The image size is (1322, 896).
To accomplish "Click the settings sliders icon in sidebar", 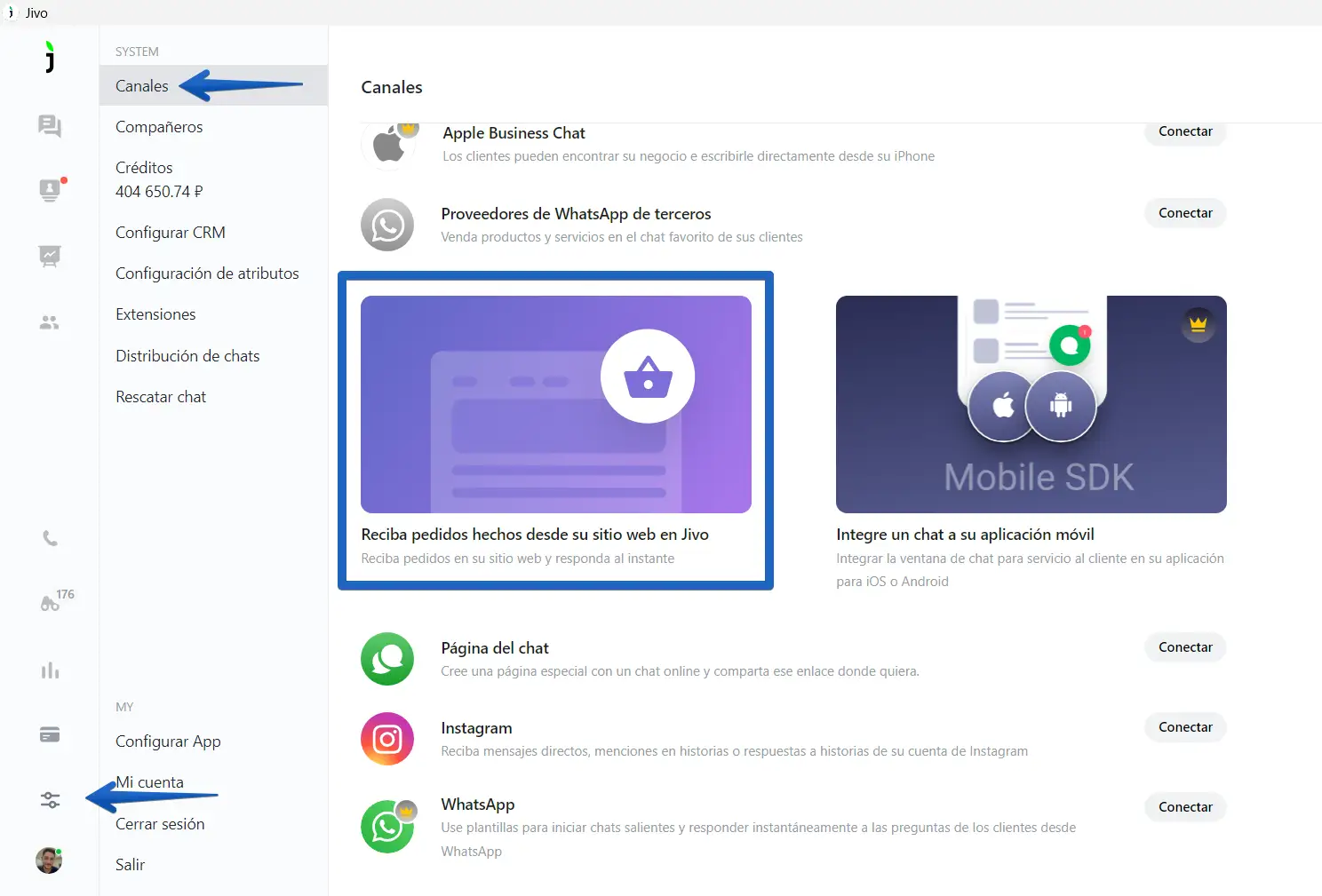I will pyautogui.click(x=50, y=800).
